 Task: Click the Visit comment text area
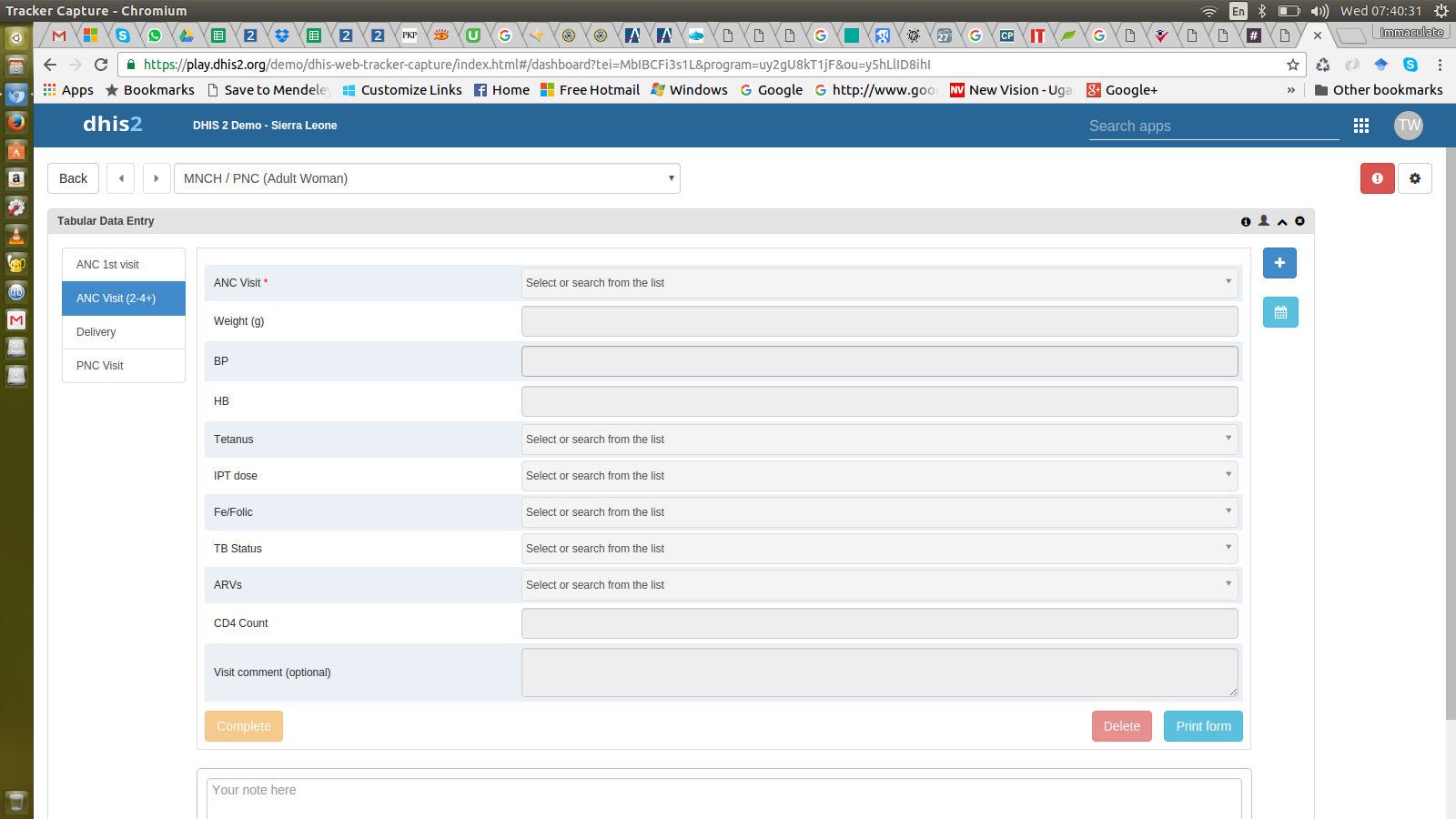point(879,672)
